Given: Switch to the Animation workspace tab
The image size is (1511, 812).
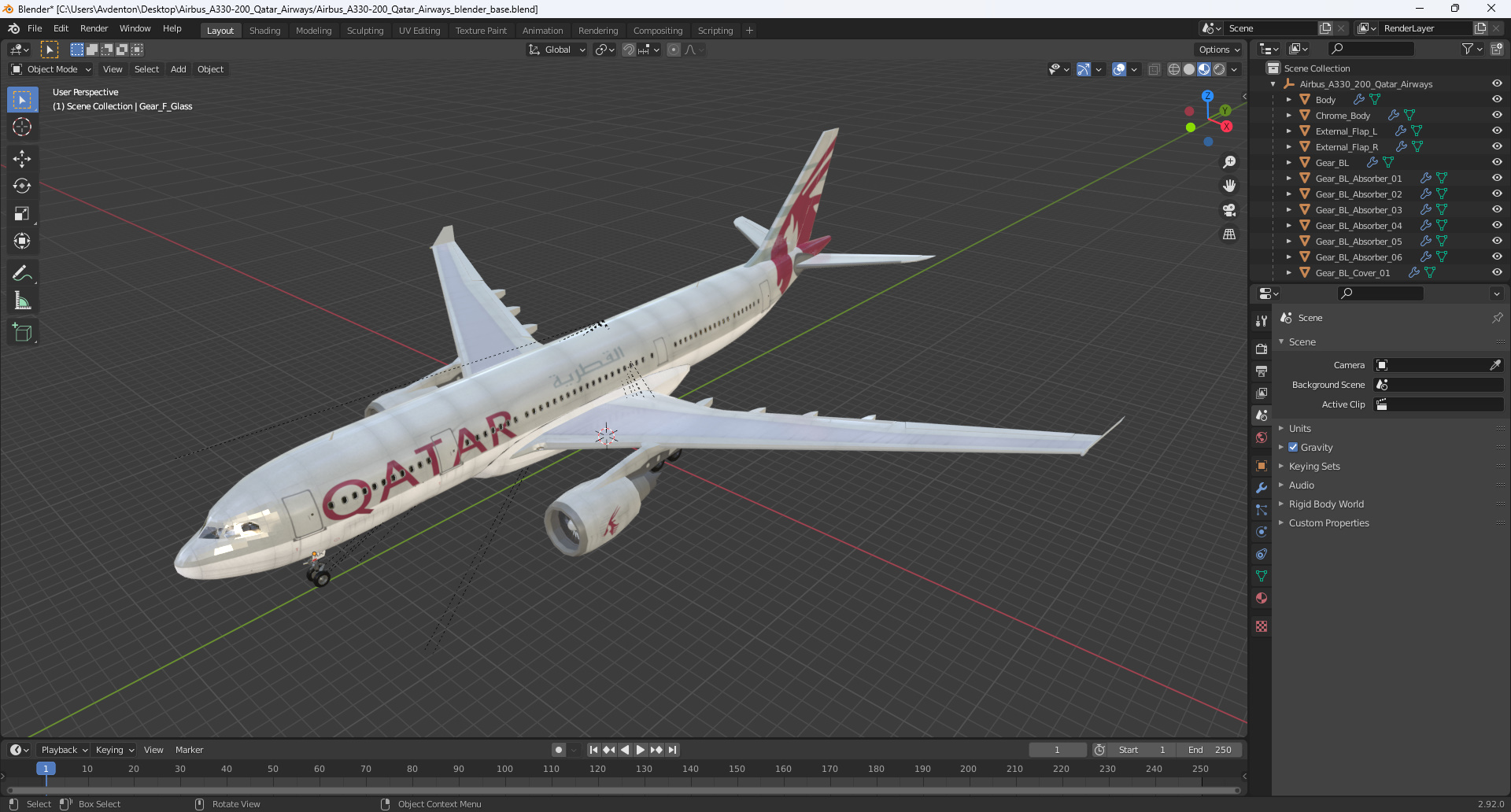Looking at the screenshot, I should tap(542, 31).
